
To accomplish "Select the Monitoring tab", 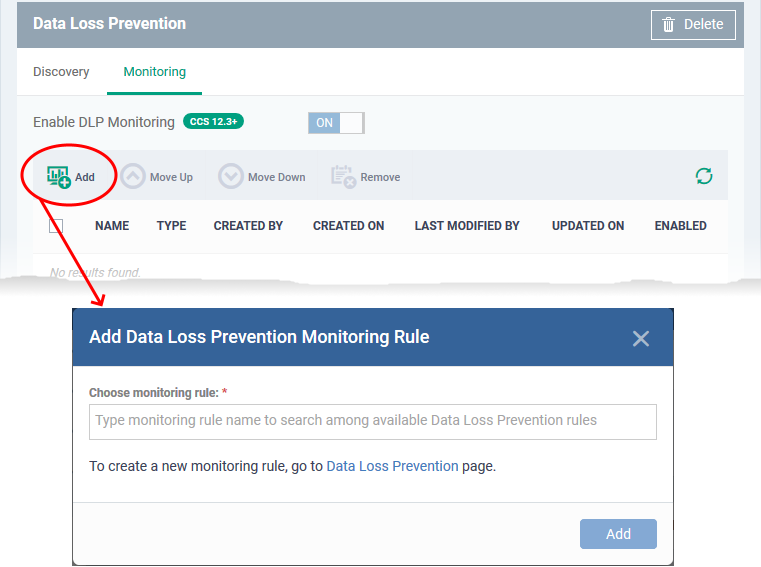I will coord(154,72).
